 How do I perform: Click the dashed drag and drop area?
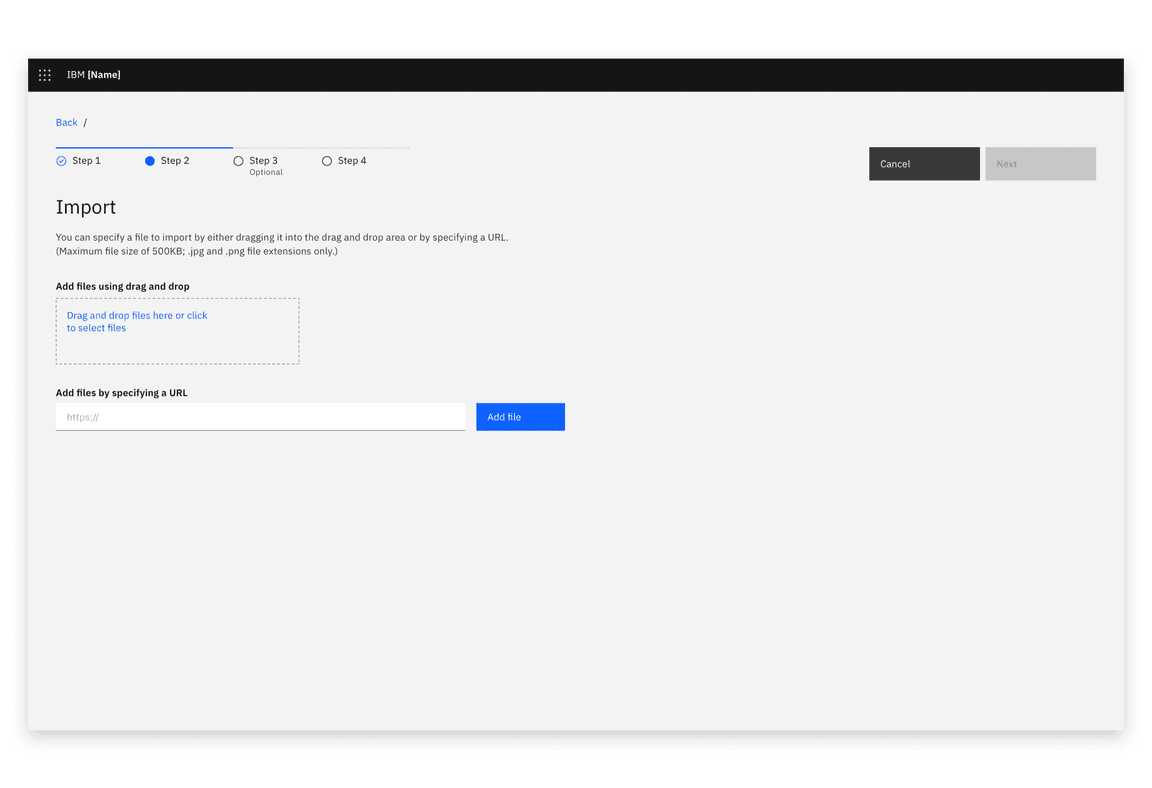click(177, 331)
